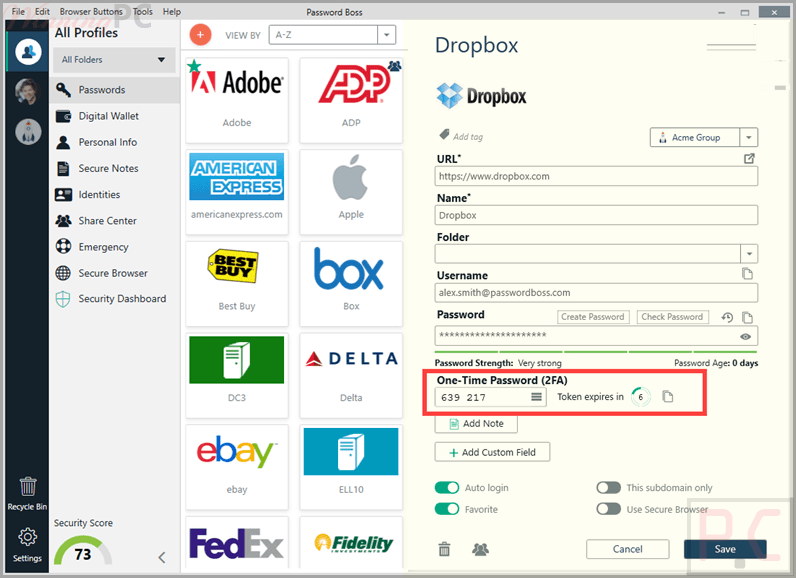Viewport: 796px width, 578px height.
Task: Open Secure Browser section
Action: (x=115, y=273)
